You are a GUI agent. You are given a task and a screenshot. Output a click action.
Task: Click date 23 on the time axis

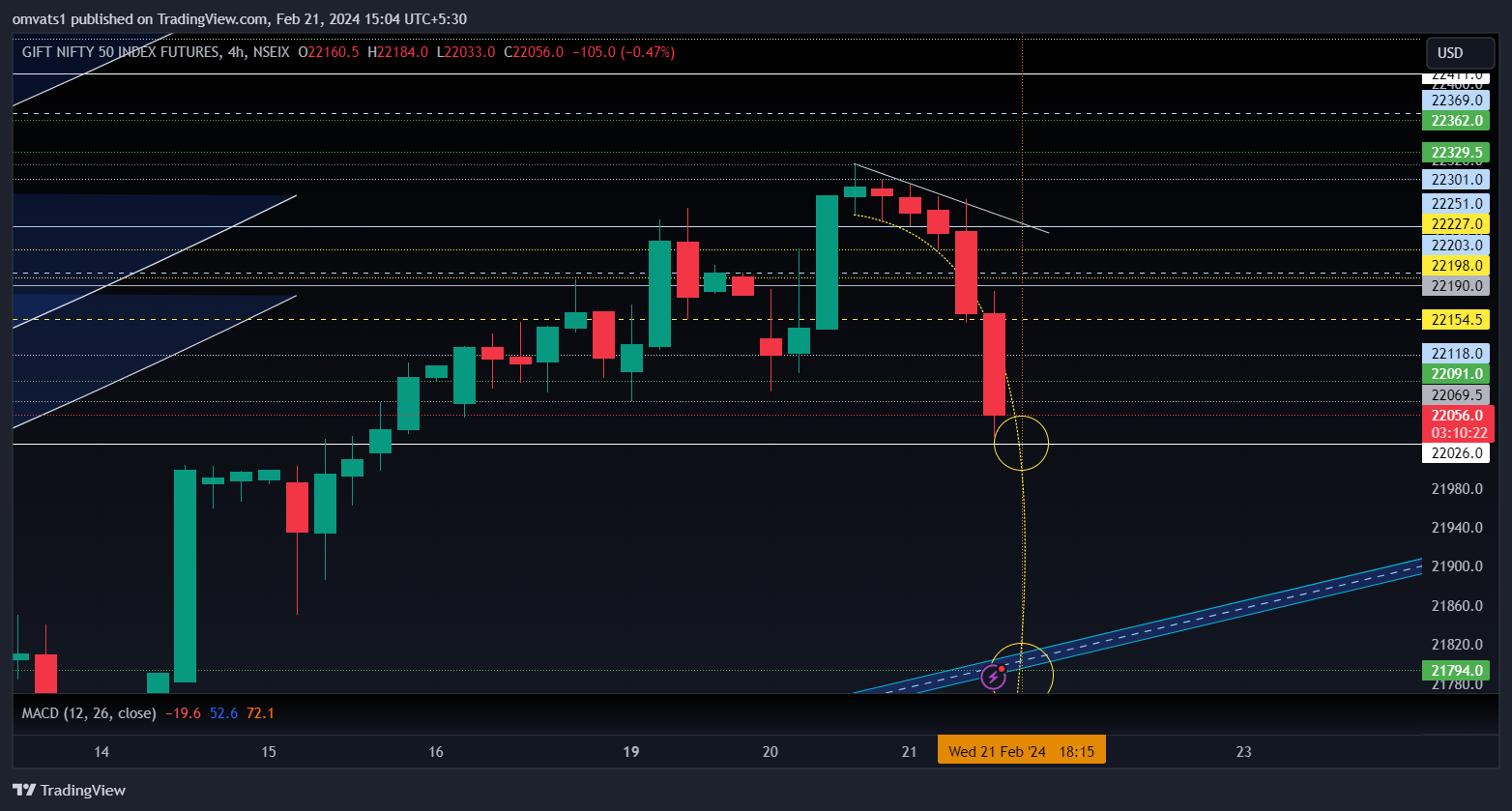click(x=1244, y=751)
